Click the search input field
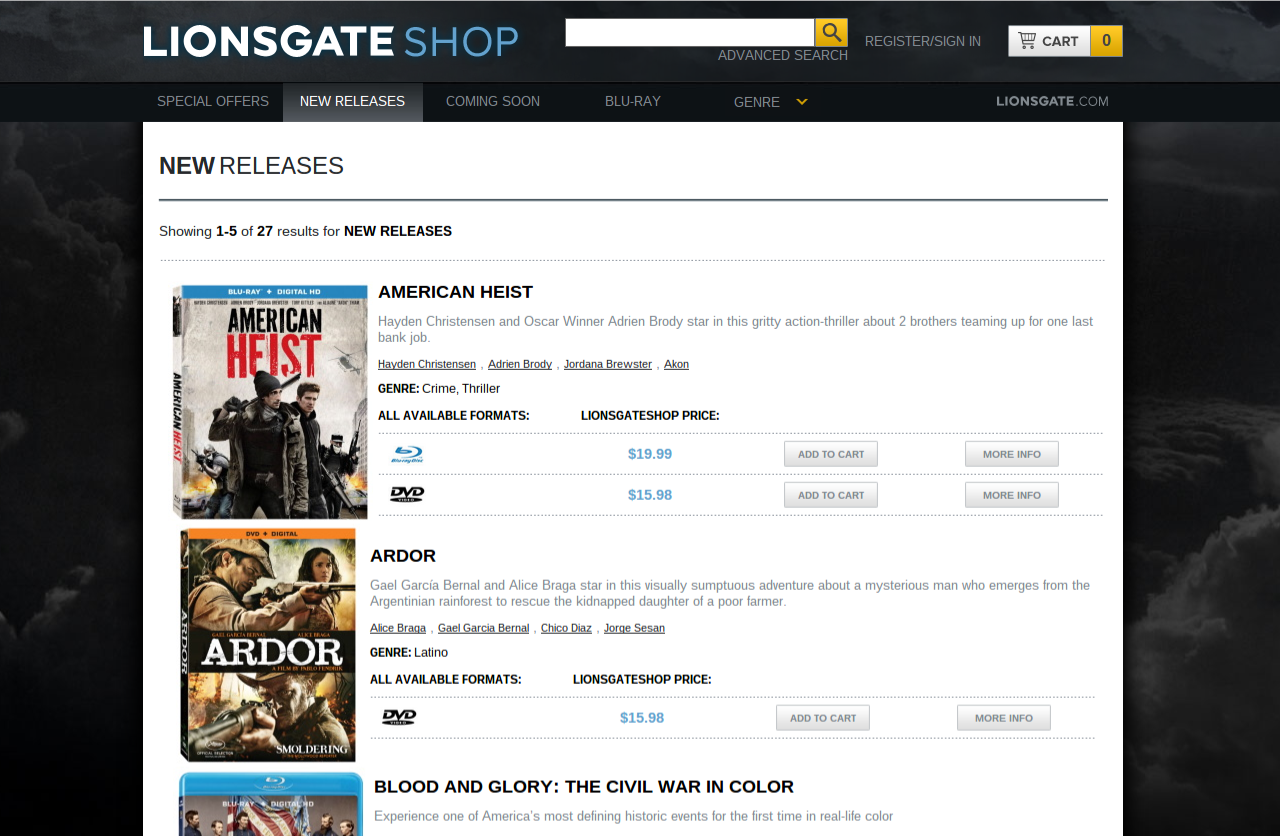Viewport: 1280px width, 836px height. (x=690, y=32)
